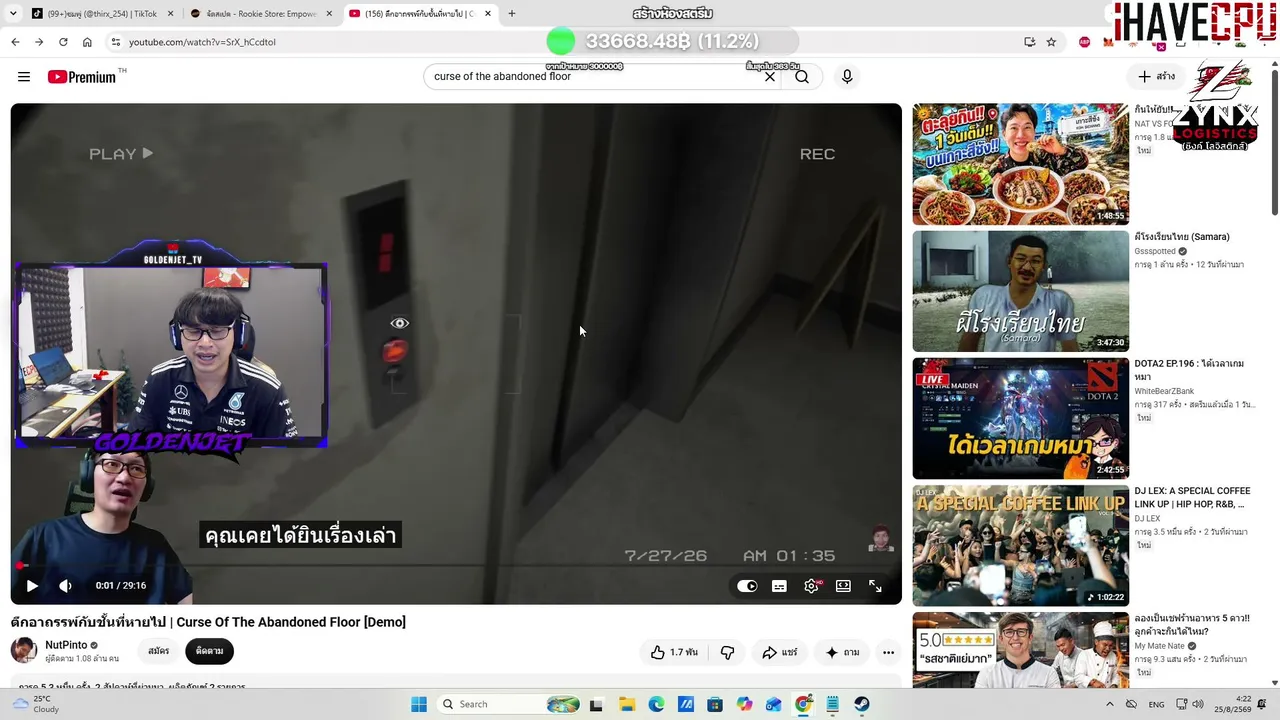This screenshot has height=720, width=1280.
Task: Click the install app icon in address bar
Action: (1029, 42)
